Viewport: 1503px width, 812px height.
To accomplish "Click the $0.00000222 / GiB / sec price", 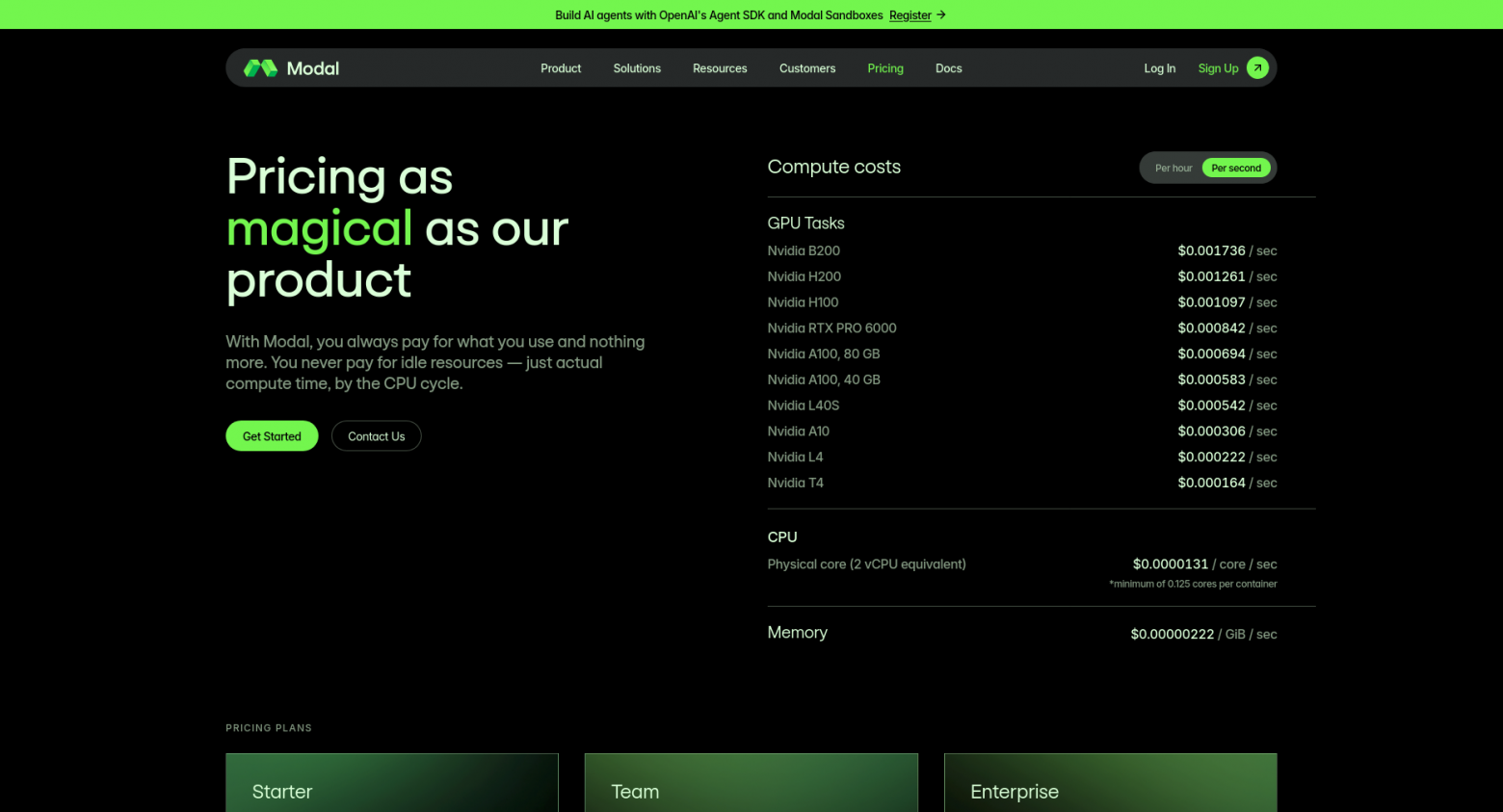I will [1204, 635].
